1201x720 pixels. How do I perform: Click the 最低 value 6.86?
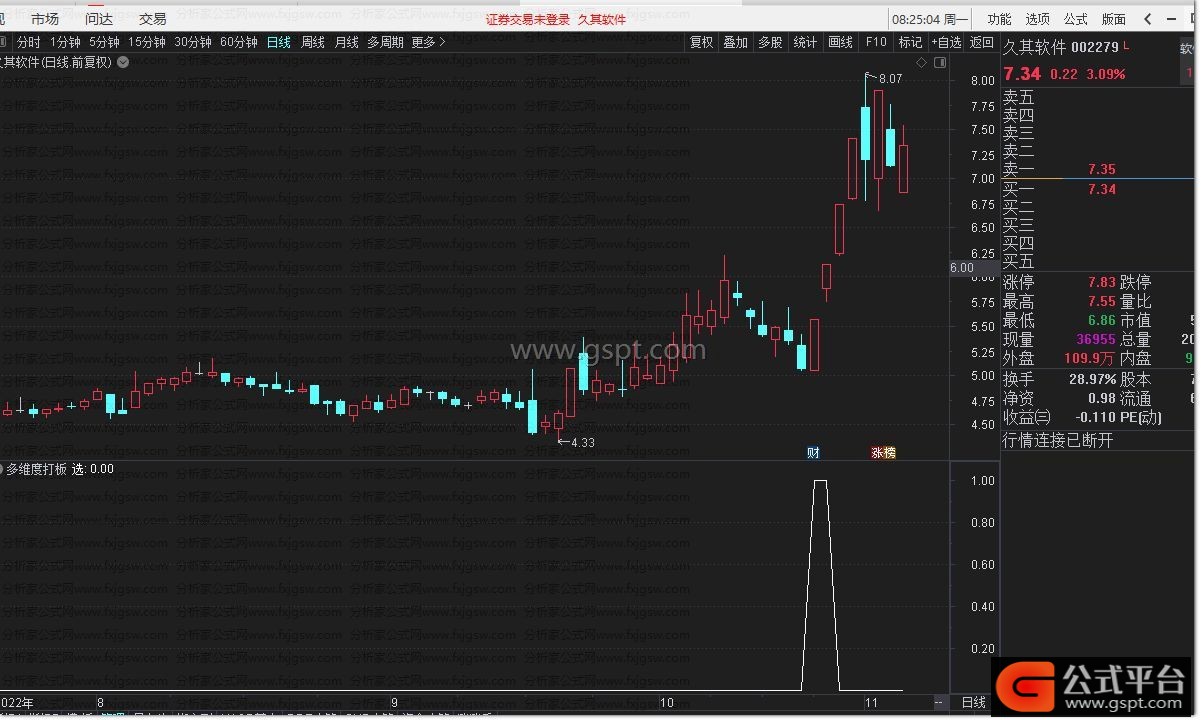pos(1102,321)
